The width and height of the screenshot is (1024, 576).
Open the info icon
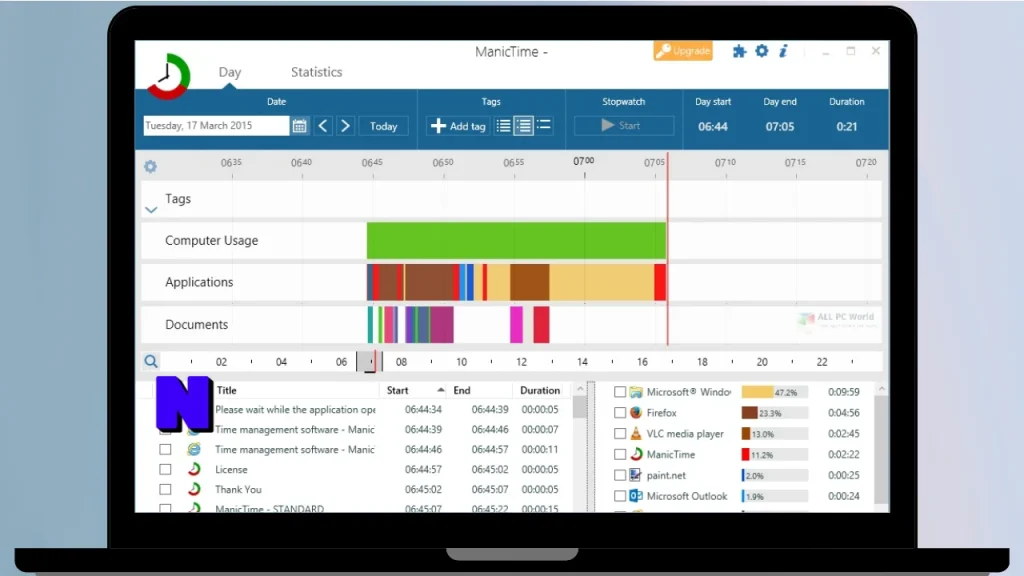coord(783,50)
